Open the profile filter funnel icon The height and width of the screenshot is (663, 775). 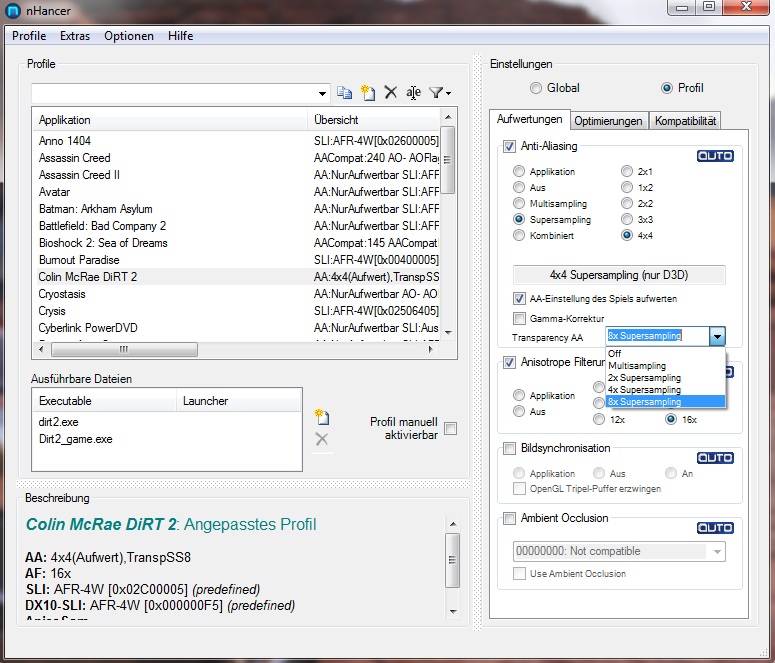(x=439, y=92)
